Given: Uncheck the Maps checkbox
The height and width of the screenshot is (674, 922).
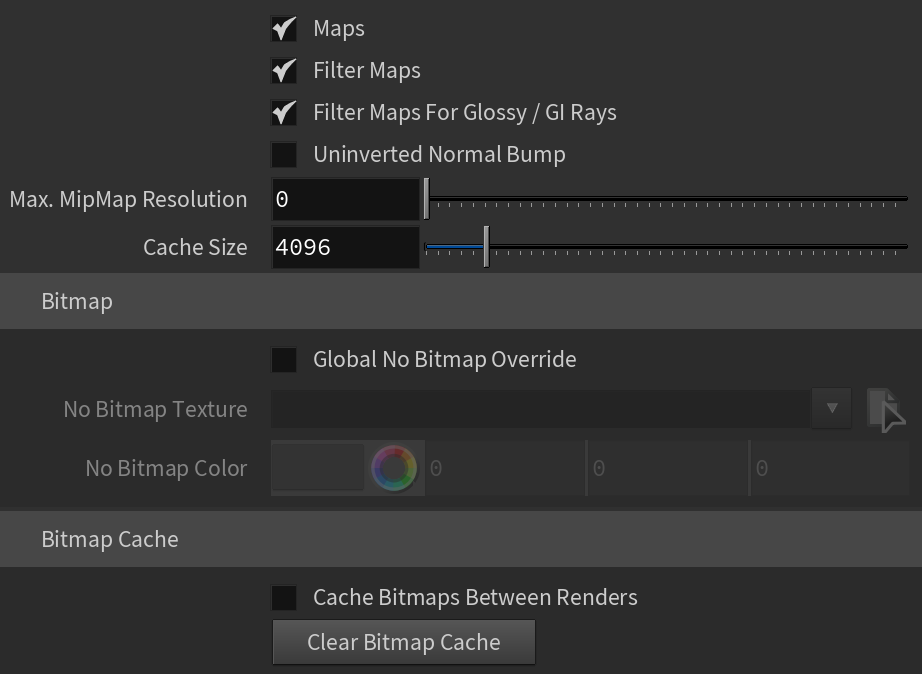Looking at the screenshot, I should (x=284, y=29).
